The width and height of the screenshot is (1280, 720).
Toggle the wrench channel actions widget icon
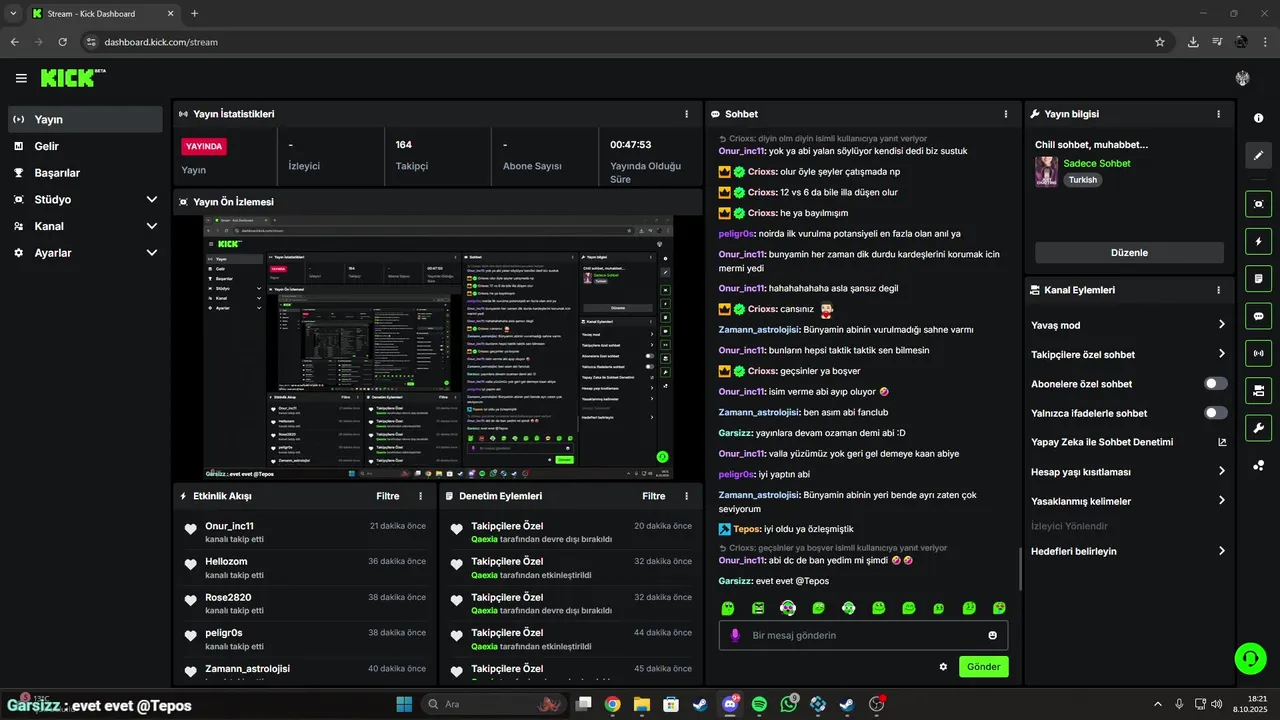click(1258, 428)
